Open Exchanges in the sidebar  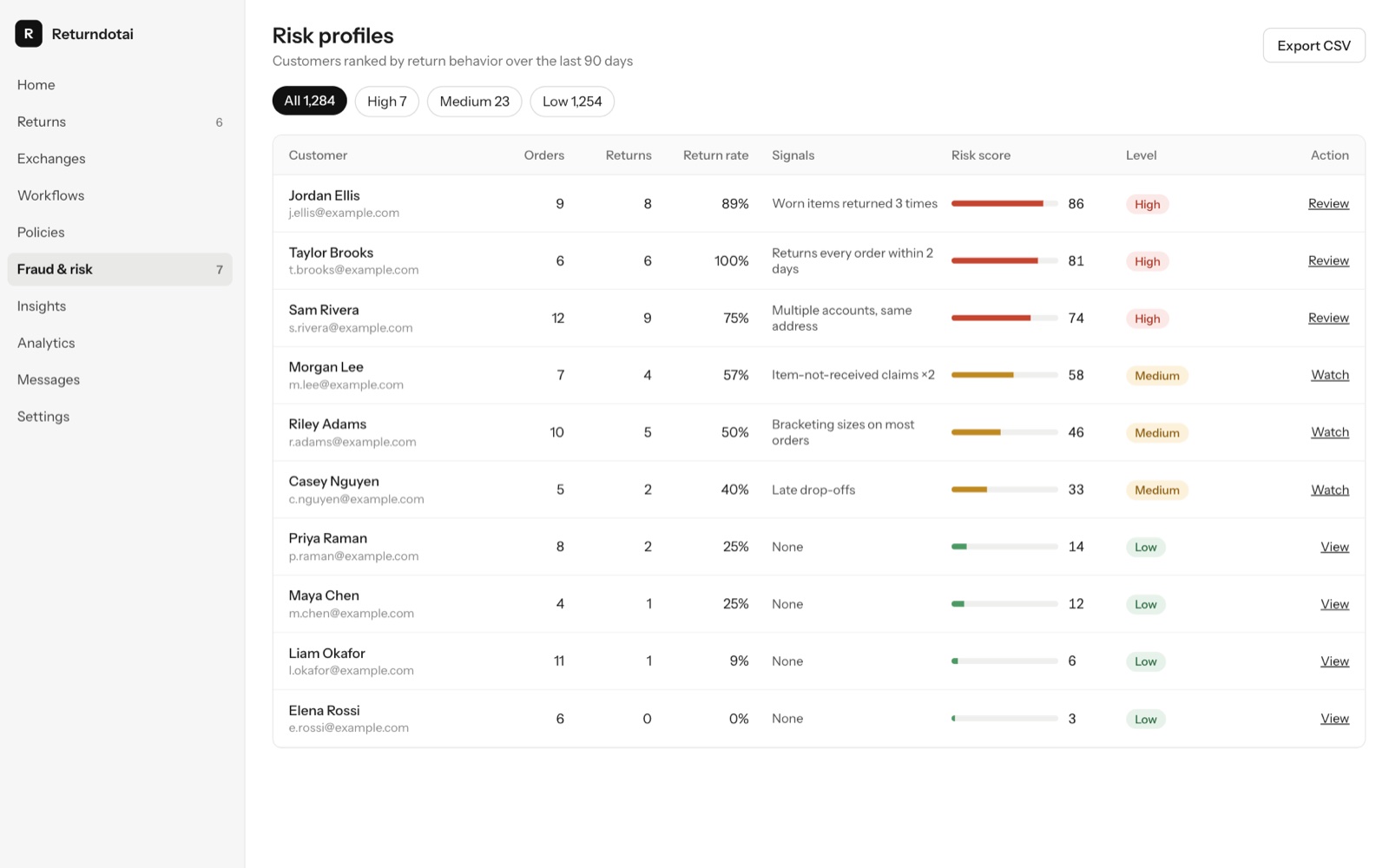[x=120, y=159]
